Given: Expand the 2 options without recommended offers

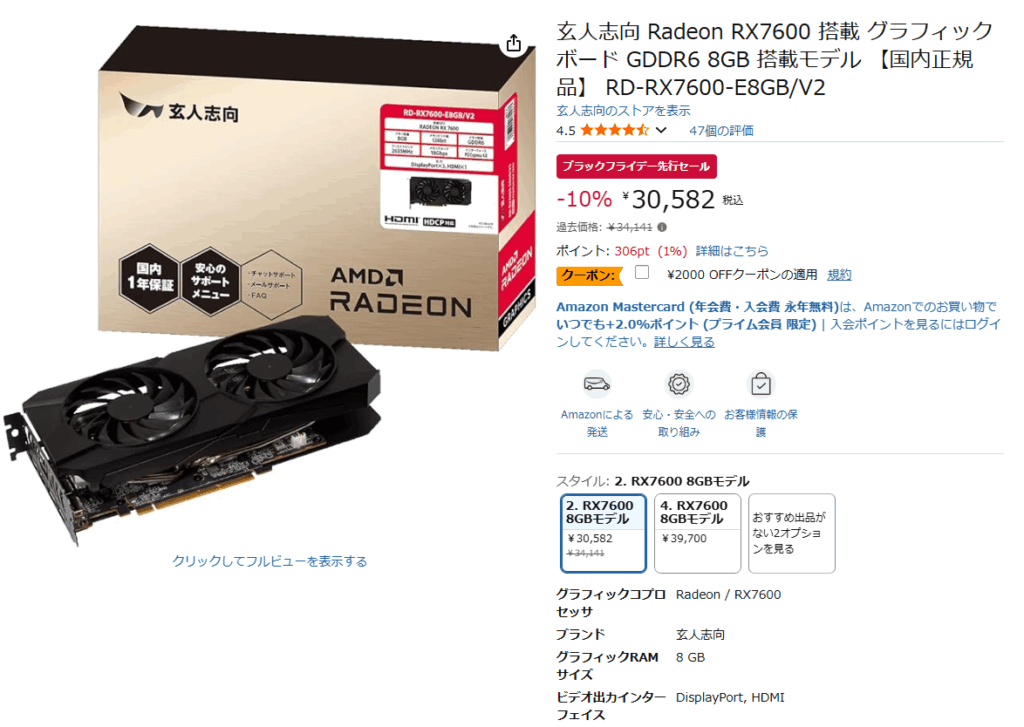Looking at the screenshot, I should coord(792,533).
